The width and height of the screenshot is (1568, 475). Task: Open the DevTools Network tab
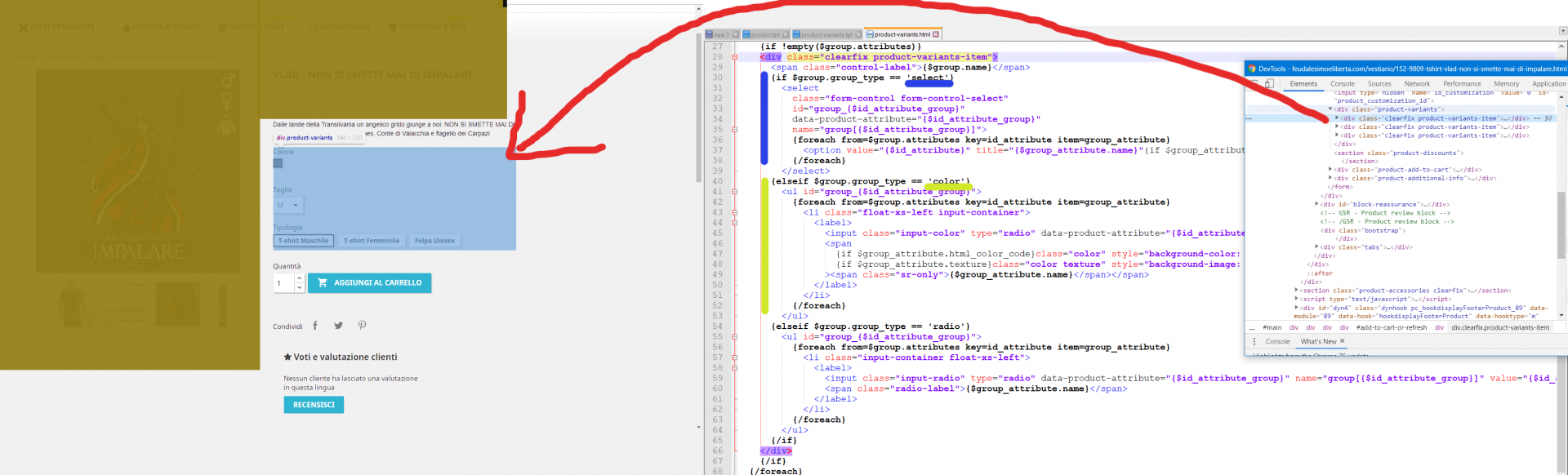coord(1417,83)
